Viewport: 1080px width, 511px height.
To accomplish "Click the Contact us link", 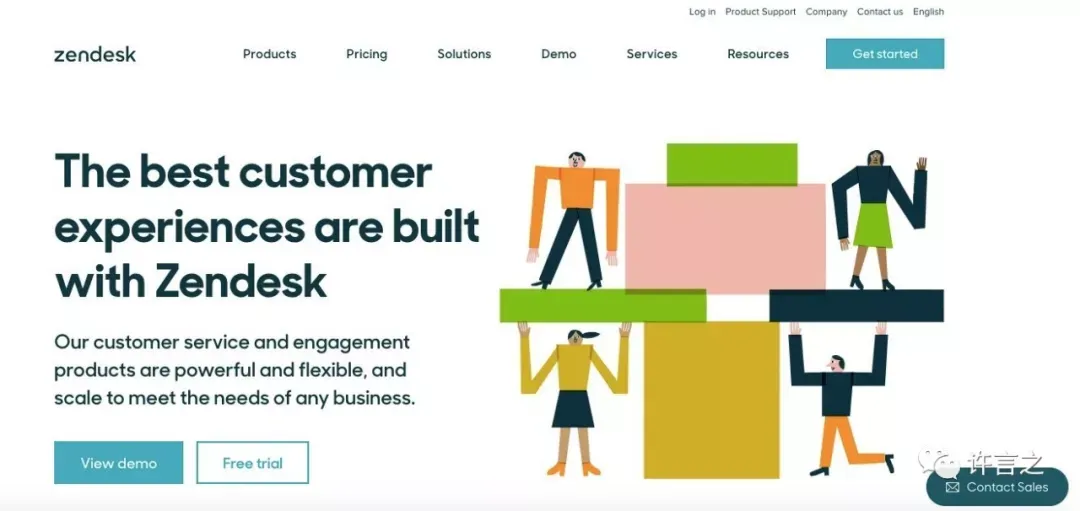I will [x=880, y=12].
